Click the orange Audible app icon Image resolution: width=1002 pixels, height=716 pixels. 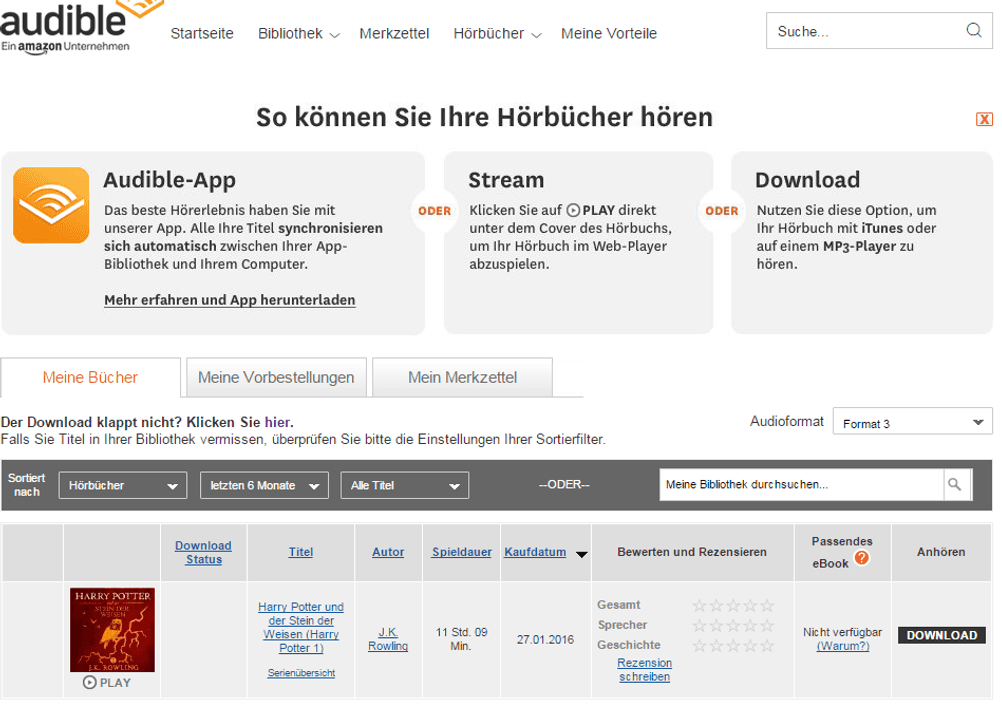[x=51, y=205]
